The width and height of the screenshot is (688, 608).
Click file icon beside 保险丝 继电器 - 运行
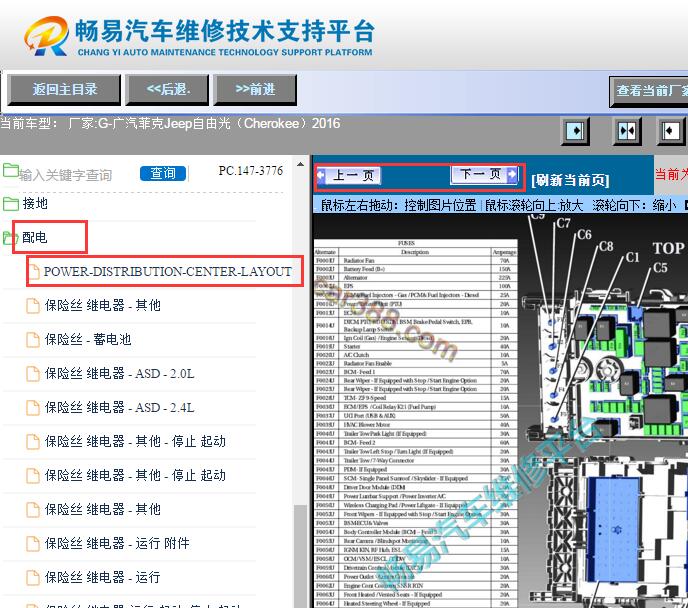[33, 578]
